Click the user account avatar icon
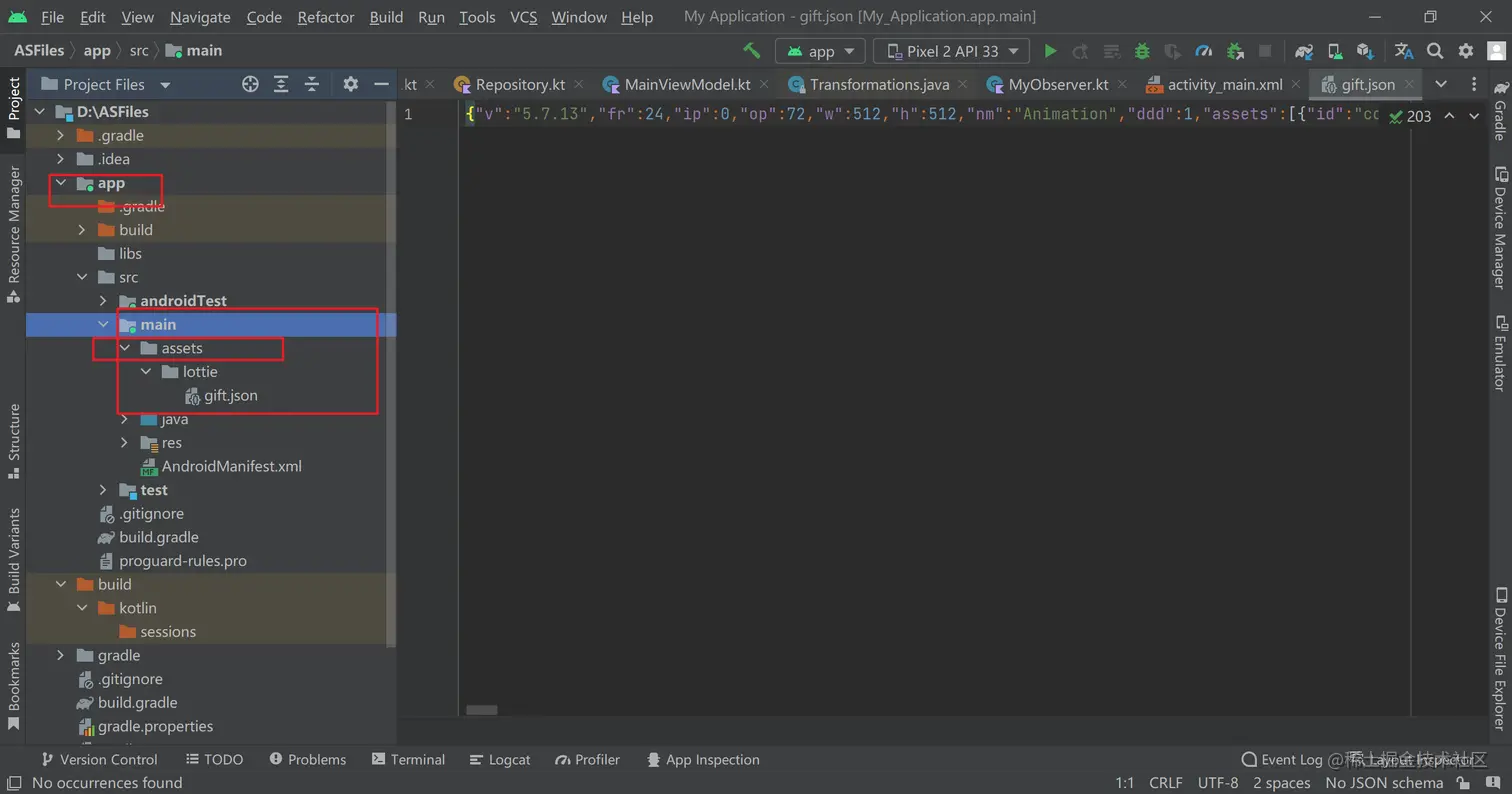Screen dimensions: 1512x794 click(x=1495, y=51)
